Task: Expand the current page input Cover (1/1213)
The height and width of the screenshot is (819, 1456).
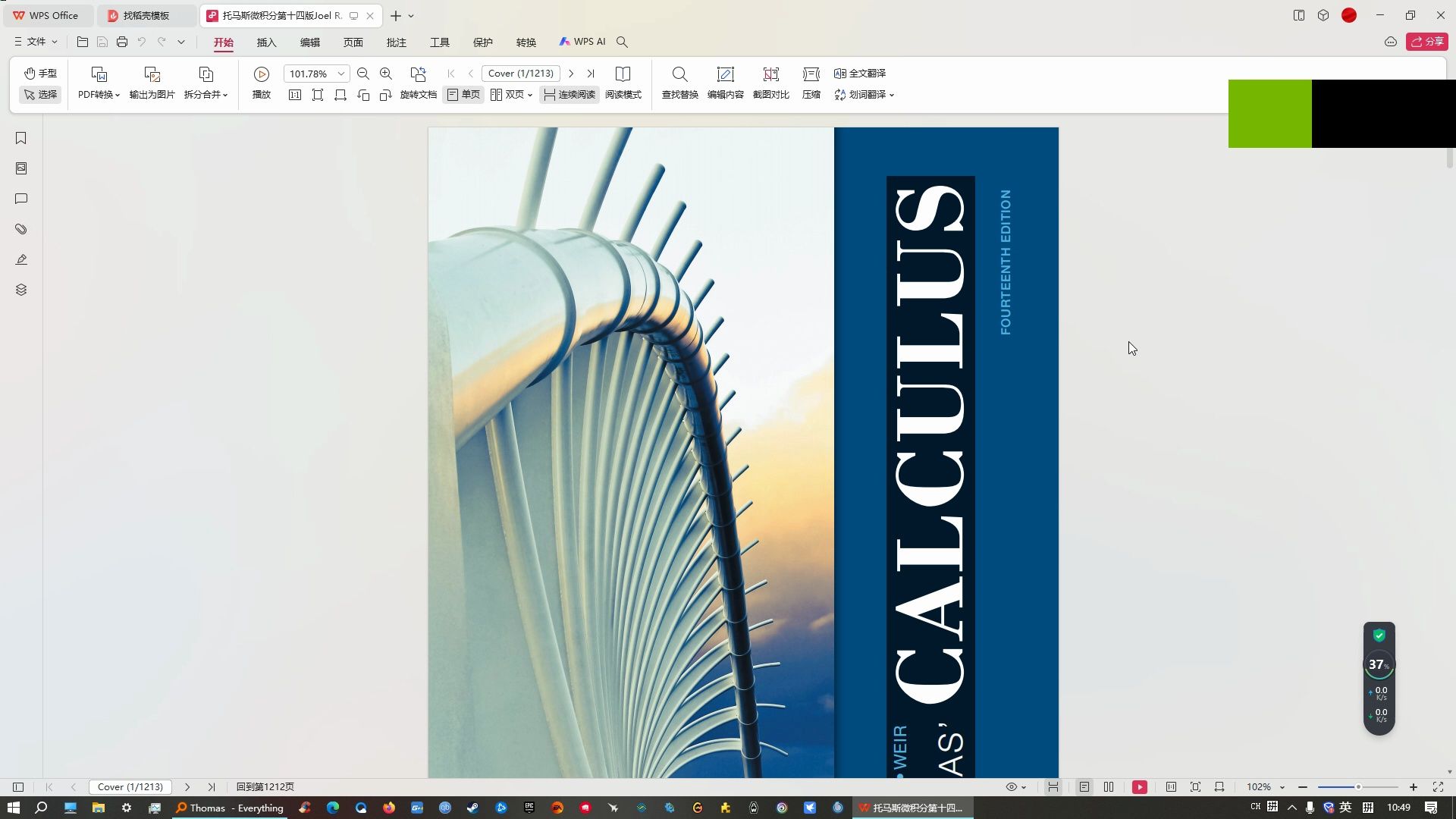Action: 521,73
